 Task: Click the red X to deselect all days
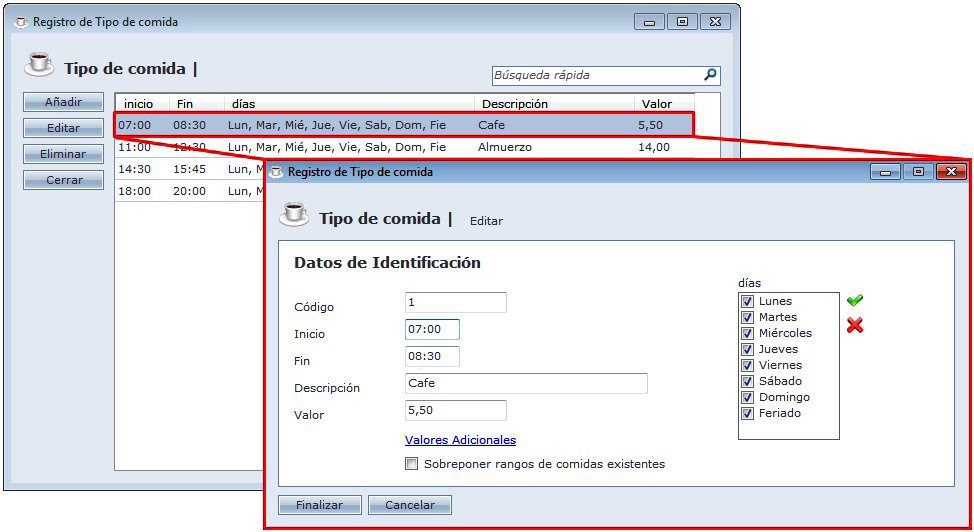pos(854,325)
